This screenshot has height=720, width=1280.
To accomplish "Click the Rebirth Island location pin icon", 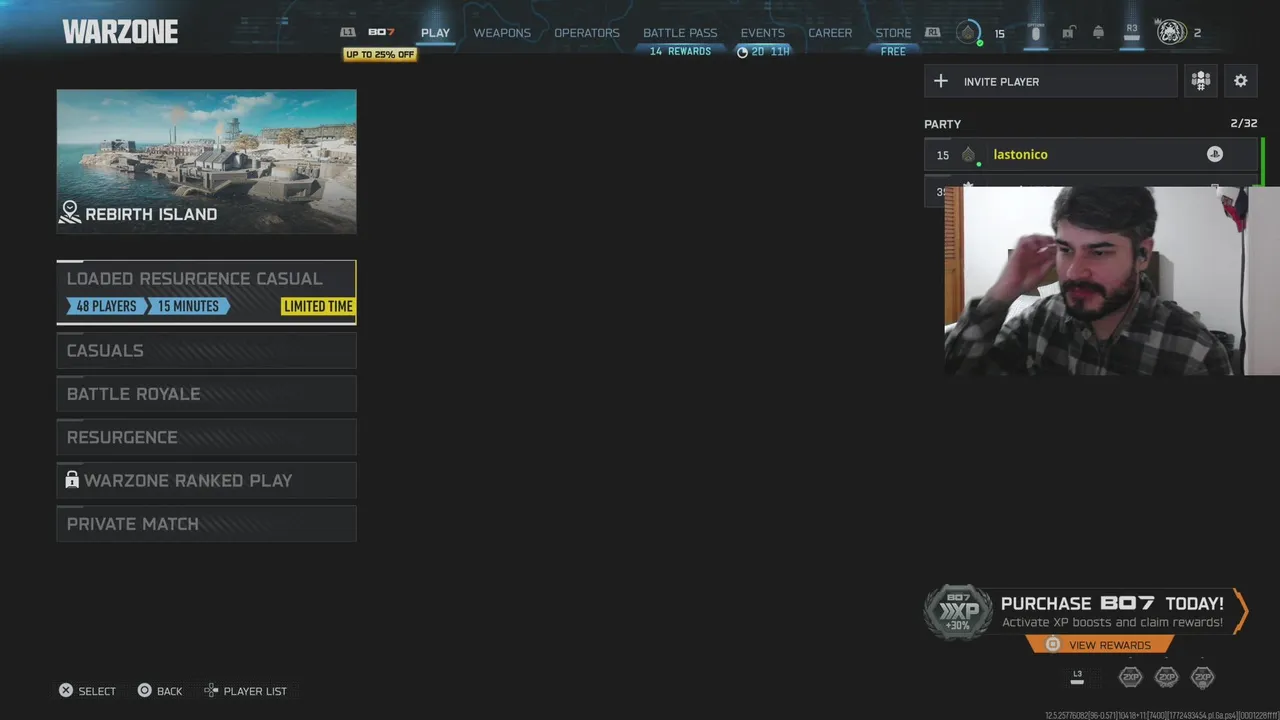I will click(x=70, y=212).
